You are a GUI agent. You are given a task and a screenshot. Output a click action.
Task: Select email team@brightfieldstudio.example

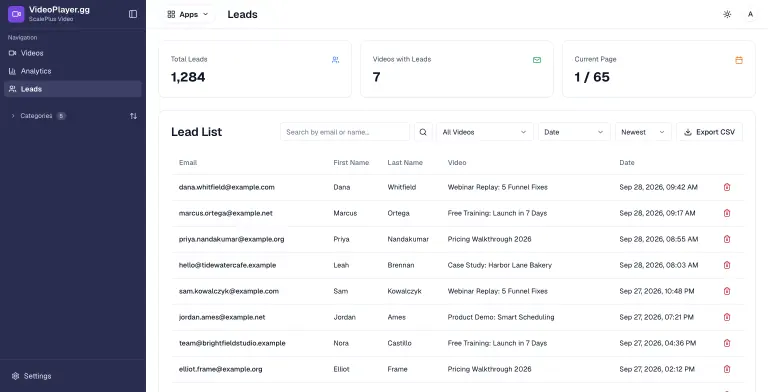pos(232,343)
